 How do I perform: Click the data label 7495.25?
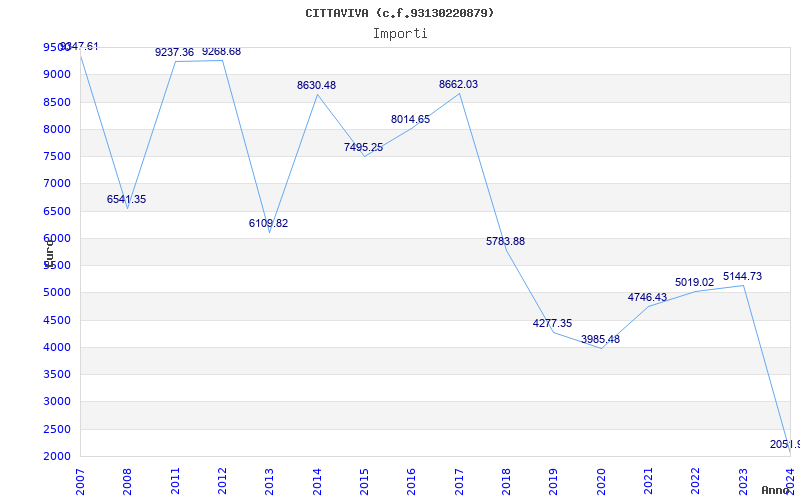click(x=363, y=147)
